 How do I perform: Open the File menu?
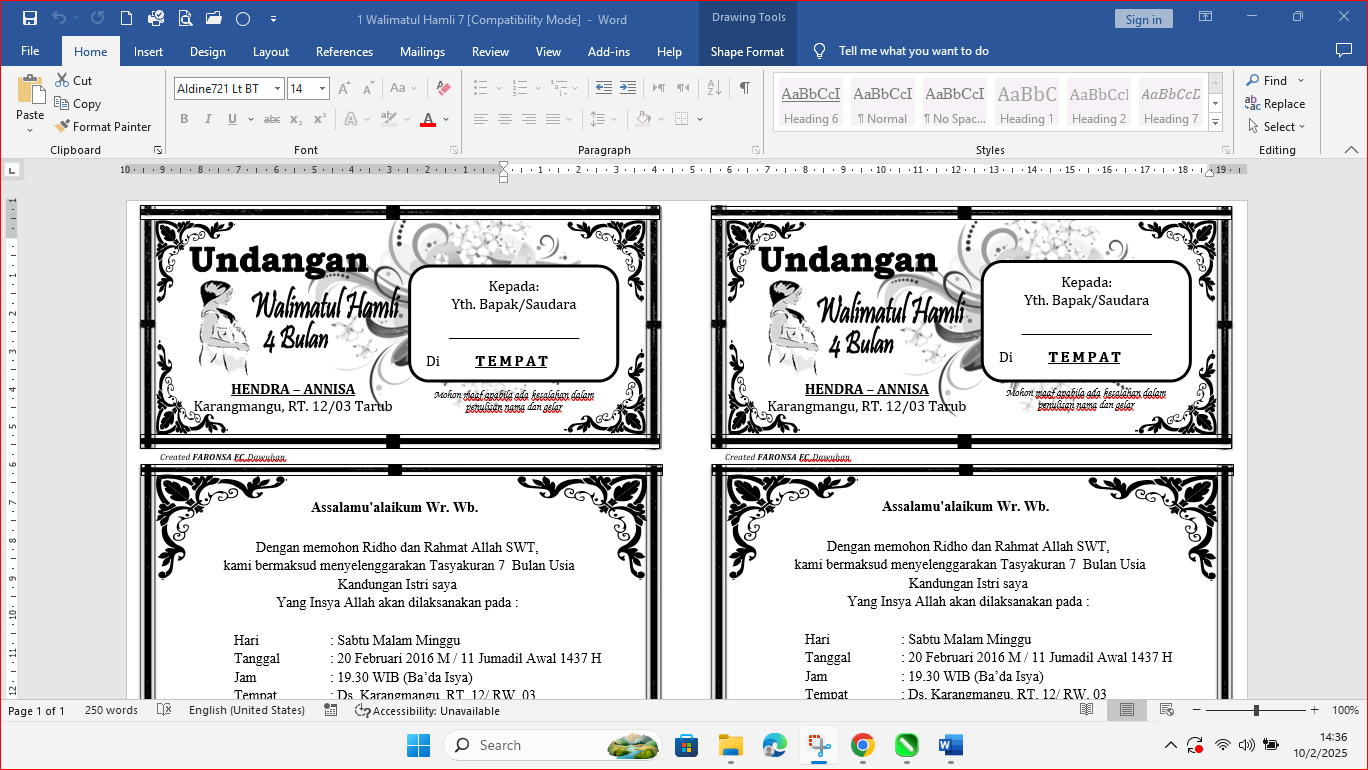click(30, 51)
